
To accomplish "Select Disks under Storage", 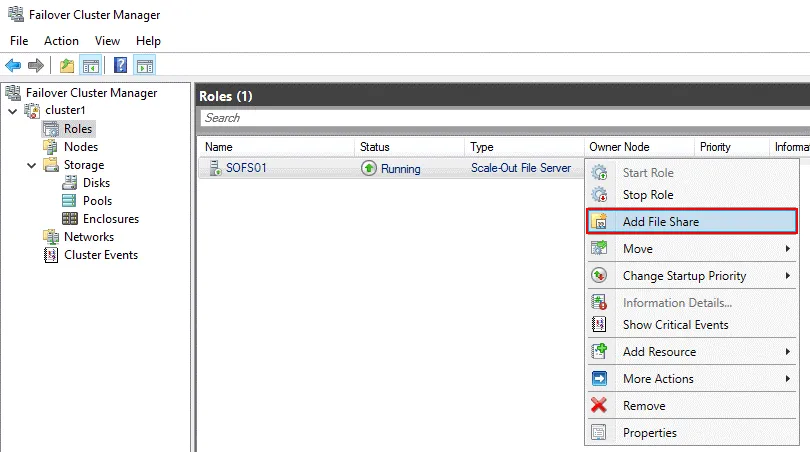I will tap(97, 183).
